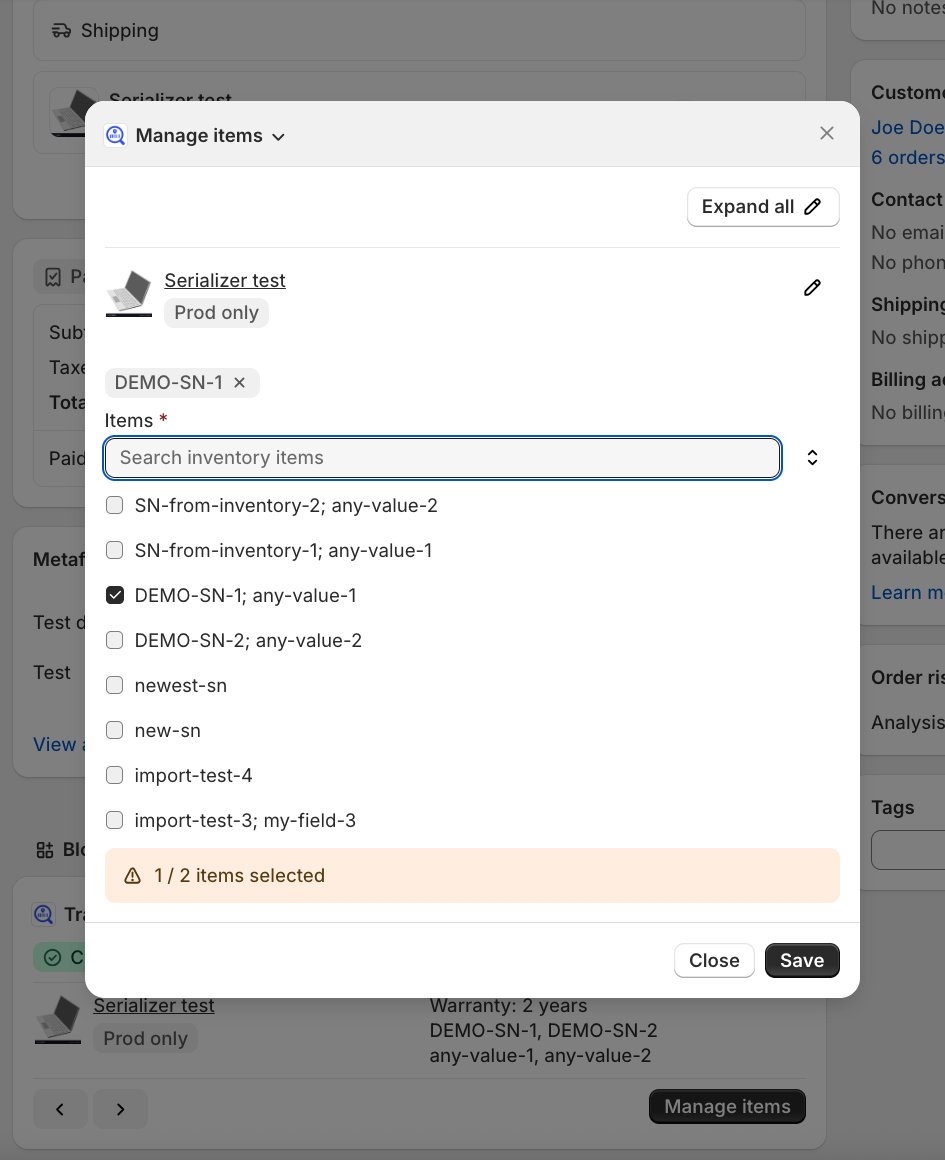
Task: Click the pencil edit icon beside Serializer test
Action: (x=812, y=288)
